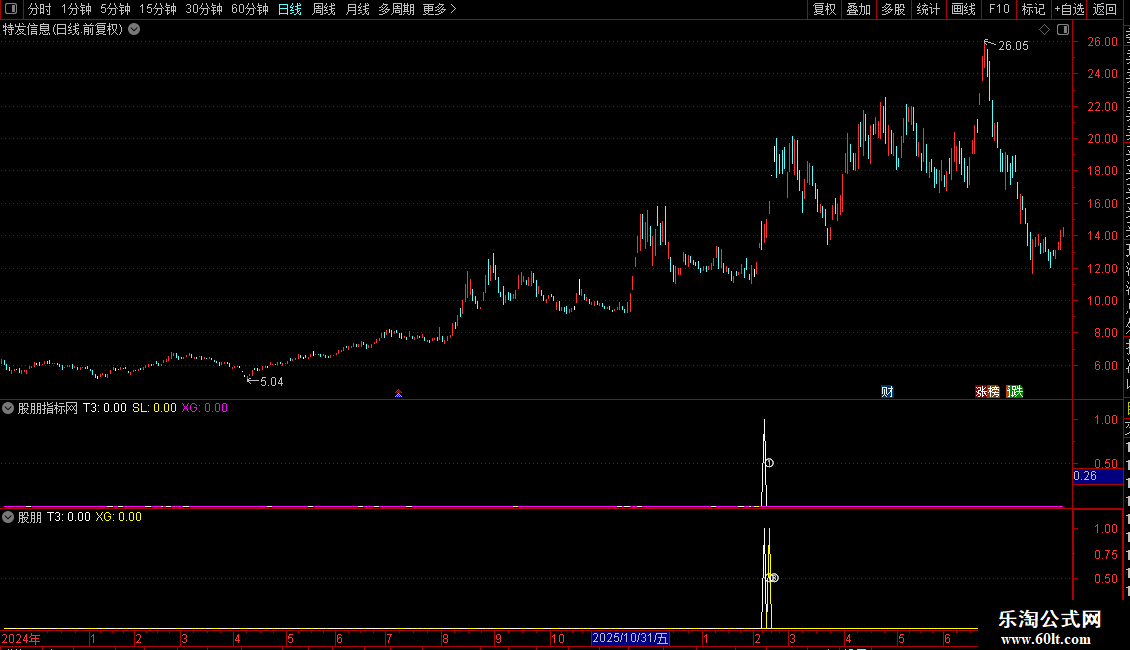The image size is (1130, 650).
Task: Open F10 company information
Action: [999, 9]
